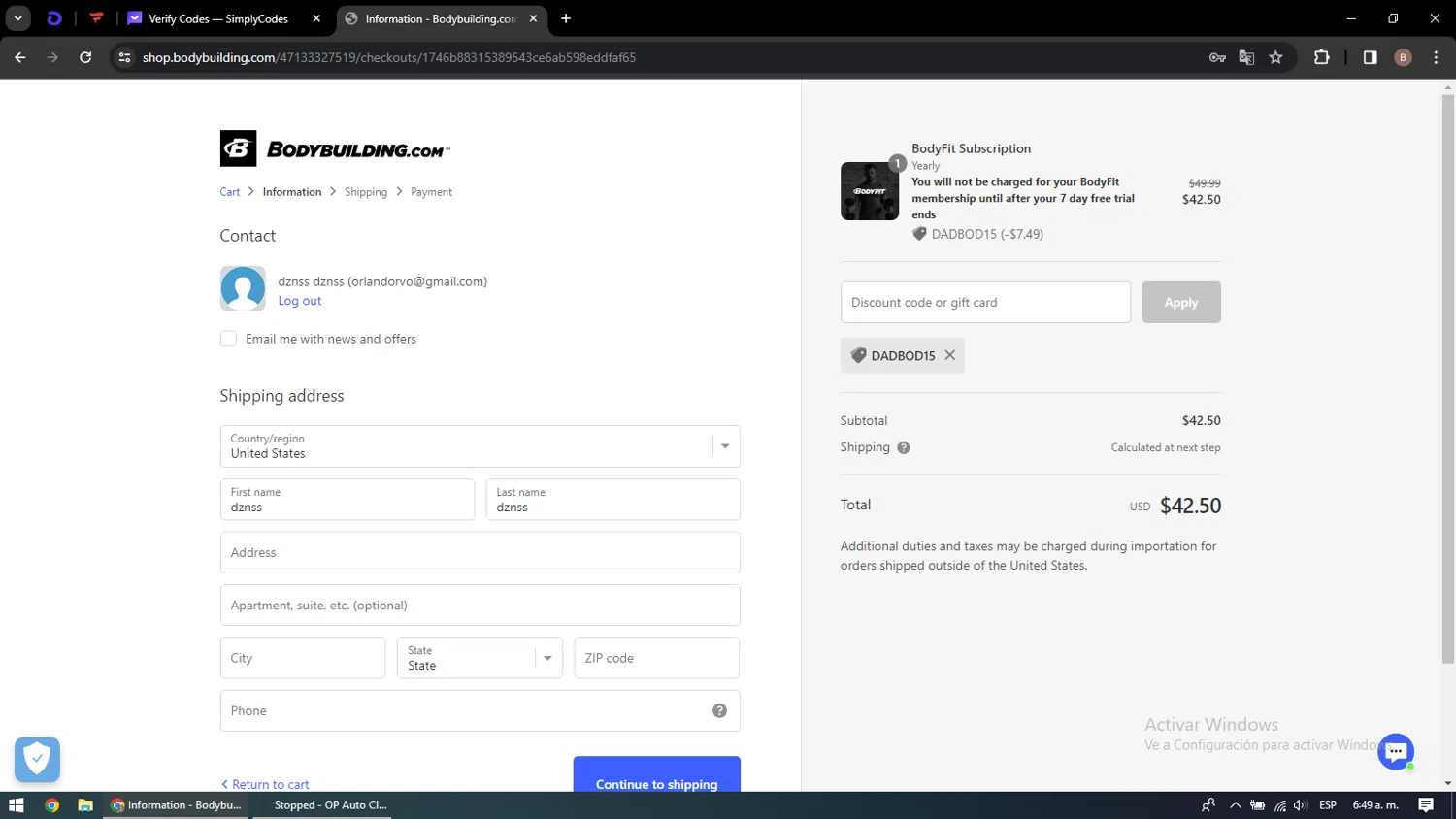This screenshot has height=819, width=1456.
Task: View site information for shop.bodybuilding.com
Action: tap(124, 57)
